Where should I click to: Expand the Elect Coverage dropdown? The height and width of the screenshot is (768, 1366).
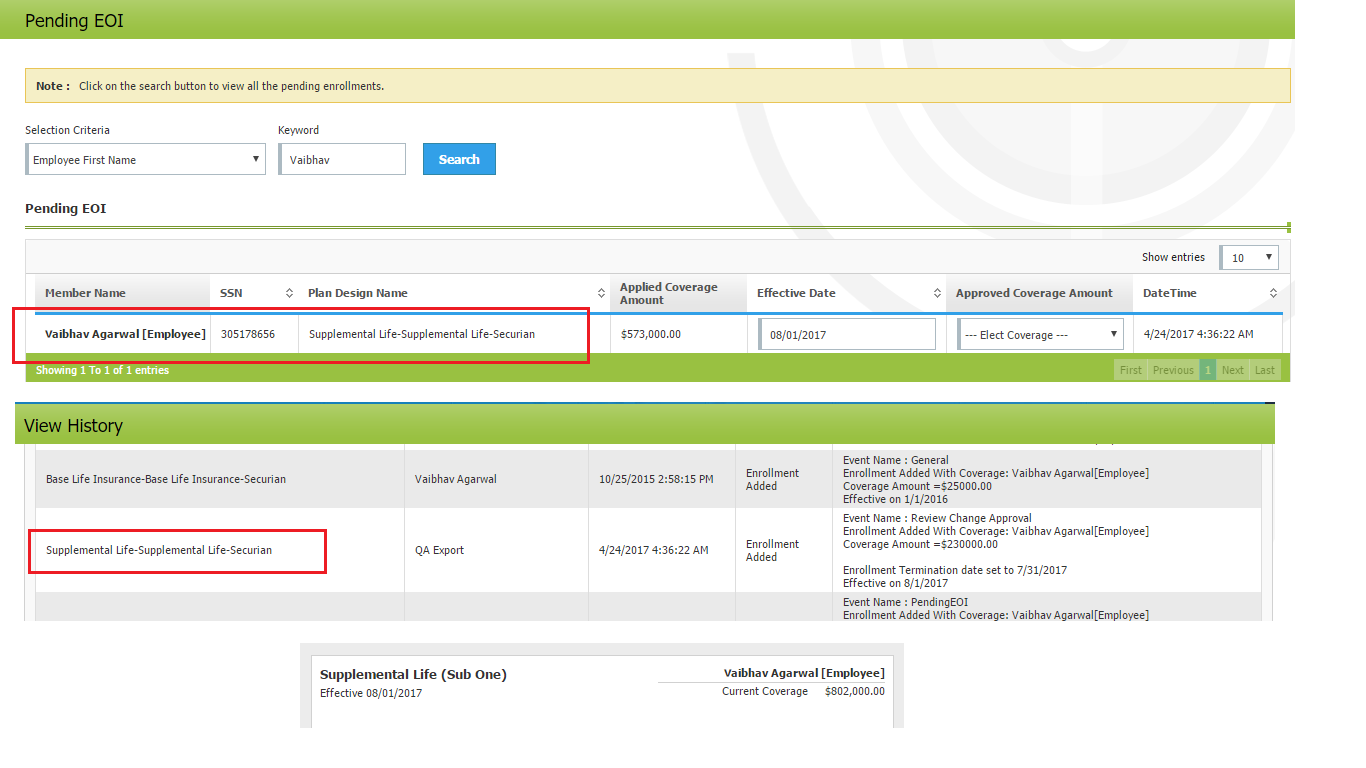[x=1040, y=335]
